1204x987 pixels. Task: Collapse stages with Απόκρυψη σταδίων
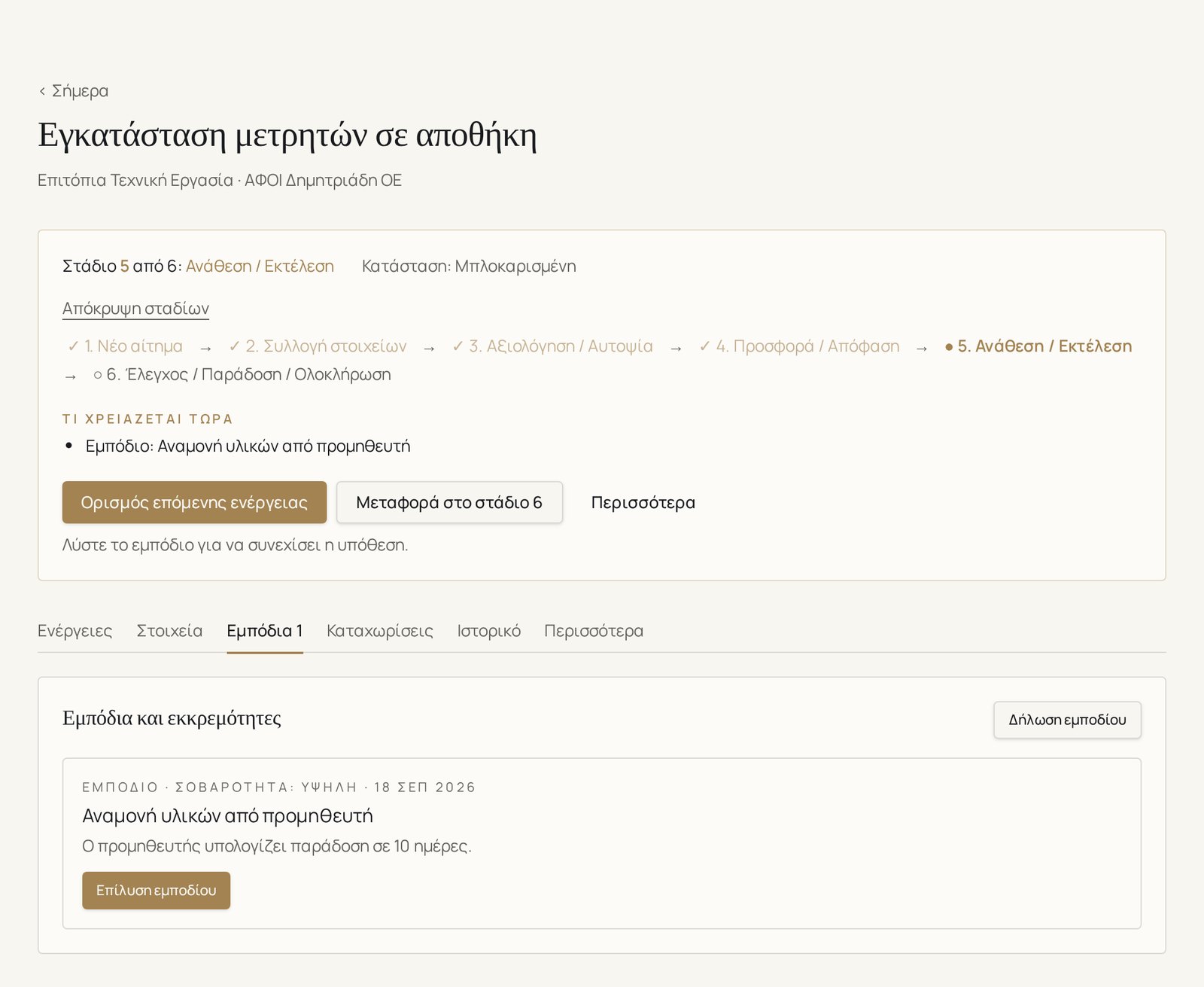135,309
